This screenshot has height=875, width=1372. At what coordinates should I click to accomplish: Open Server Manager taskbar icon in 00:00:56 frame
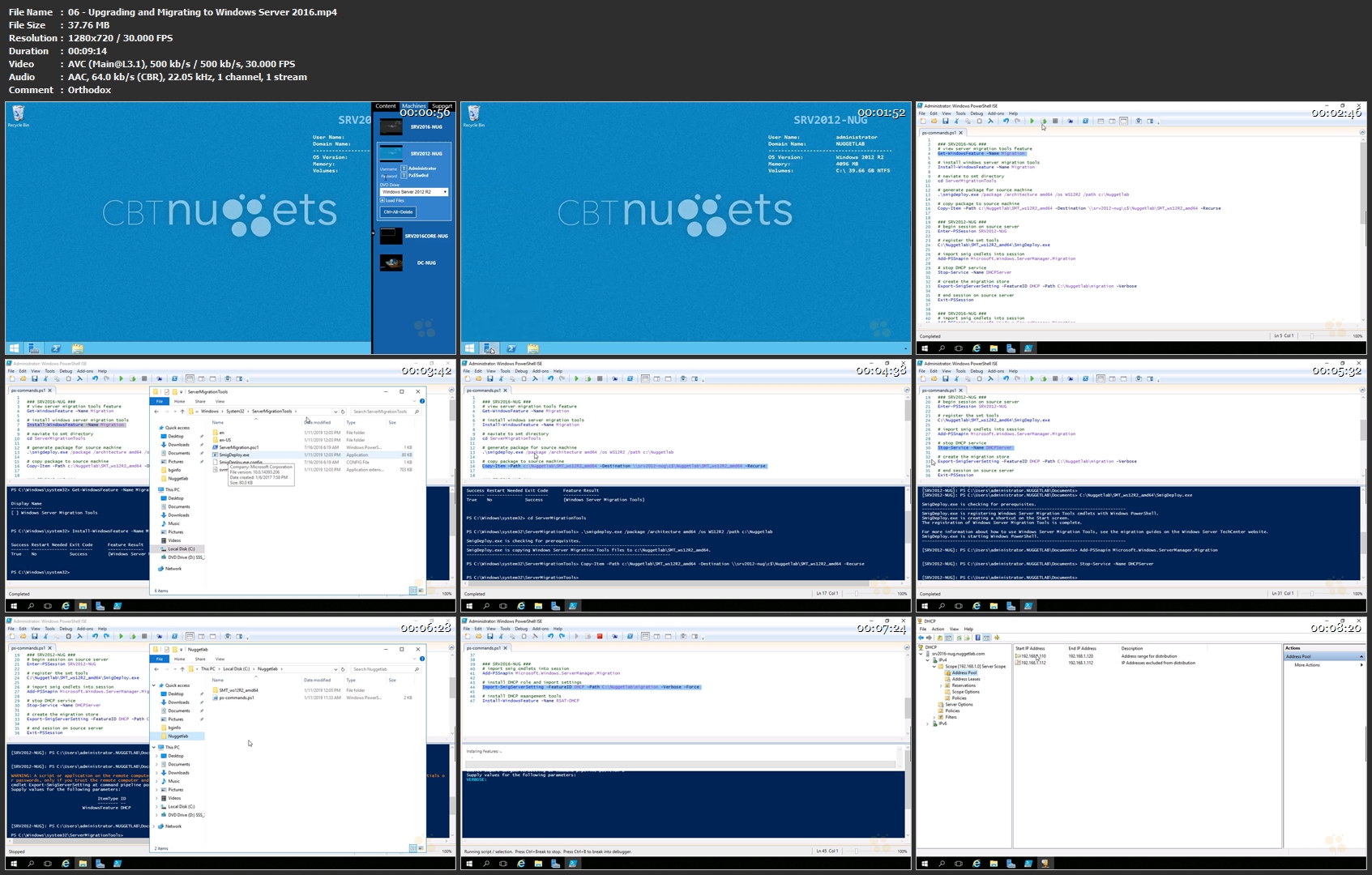(x=34, y=348)
